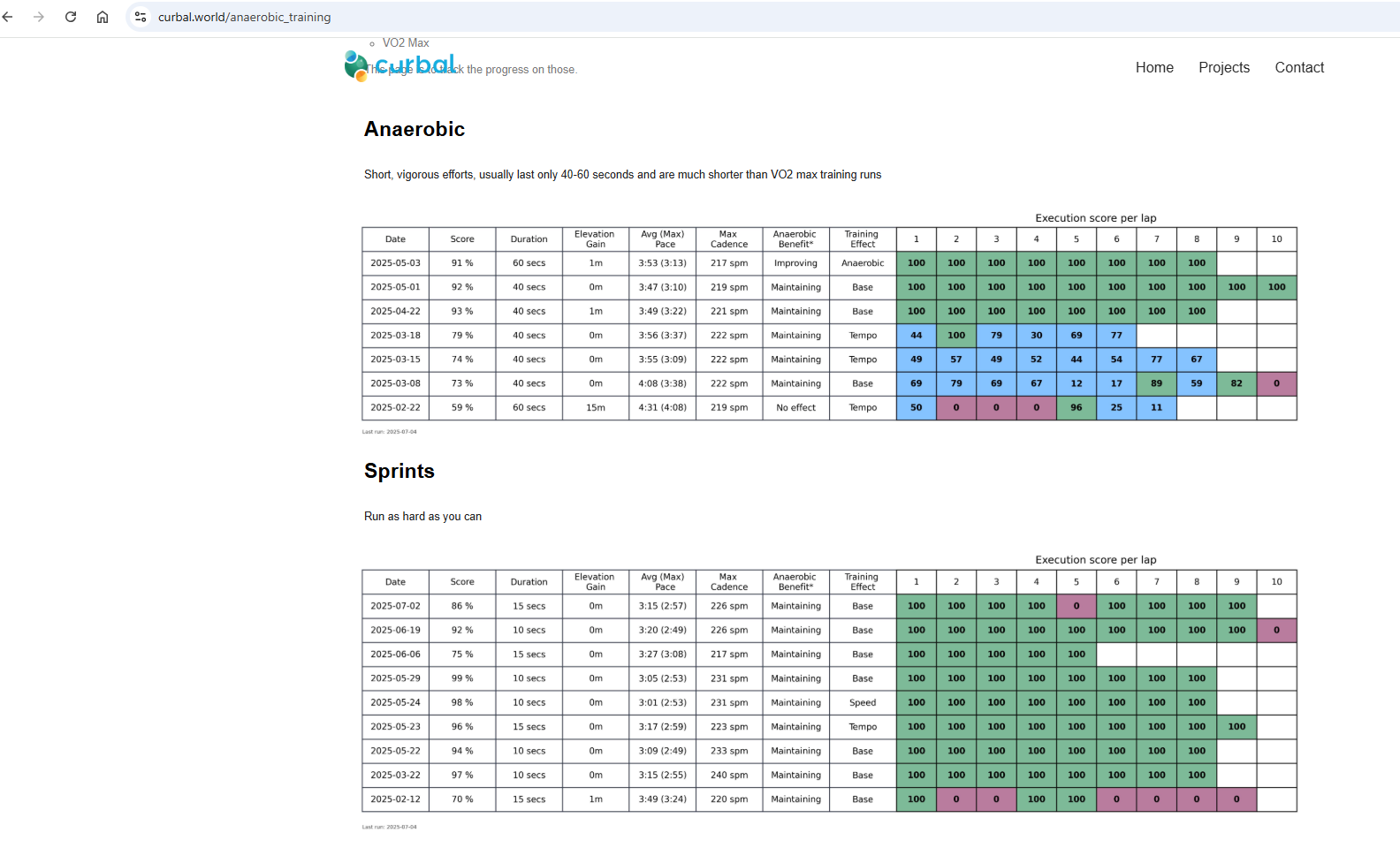Click the green 82 score cell

1236,383
